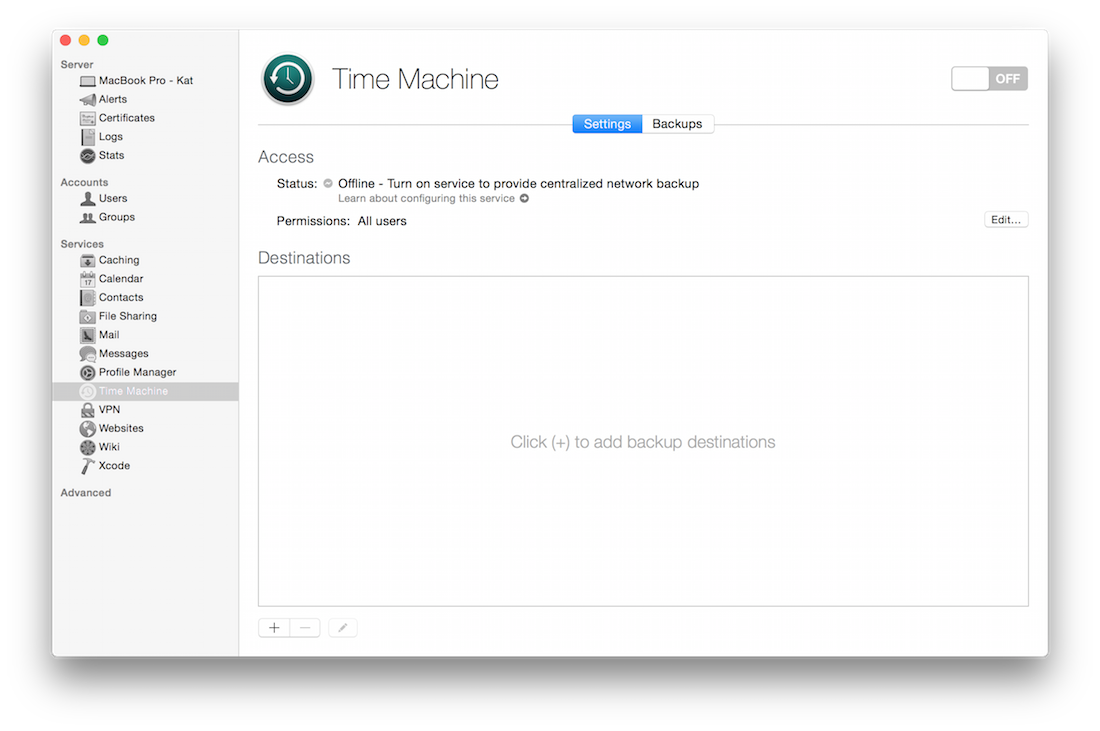Open Groups account icon
The image size is (1100, 731).
pyautogui.click(x=88, y=217)
